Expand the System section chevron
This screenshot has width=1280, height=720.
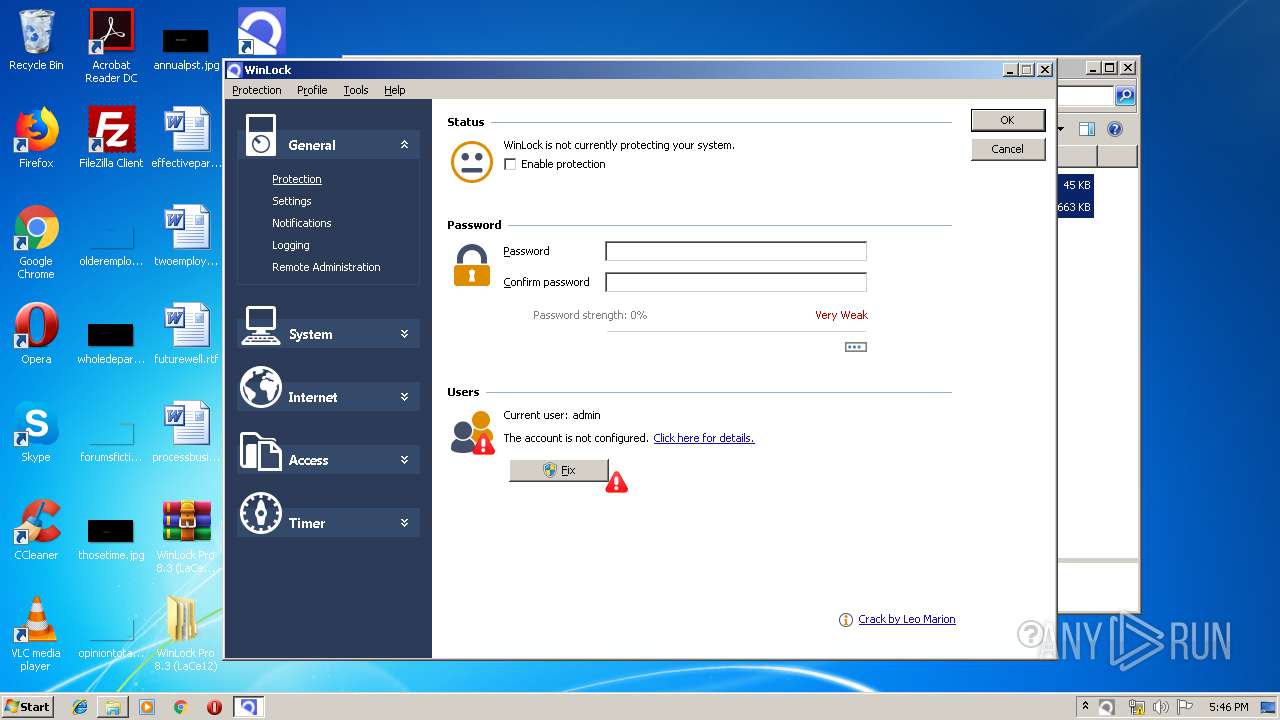(404, 334)
